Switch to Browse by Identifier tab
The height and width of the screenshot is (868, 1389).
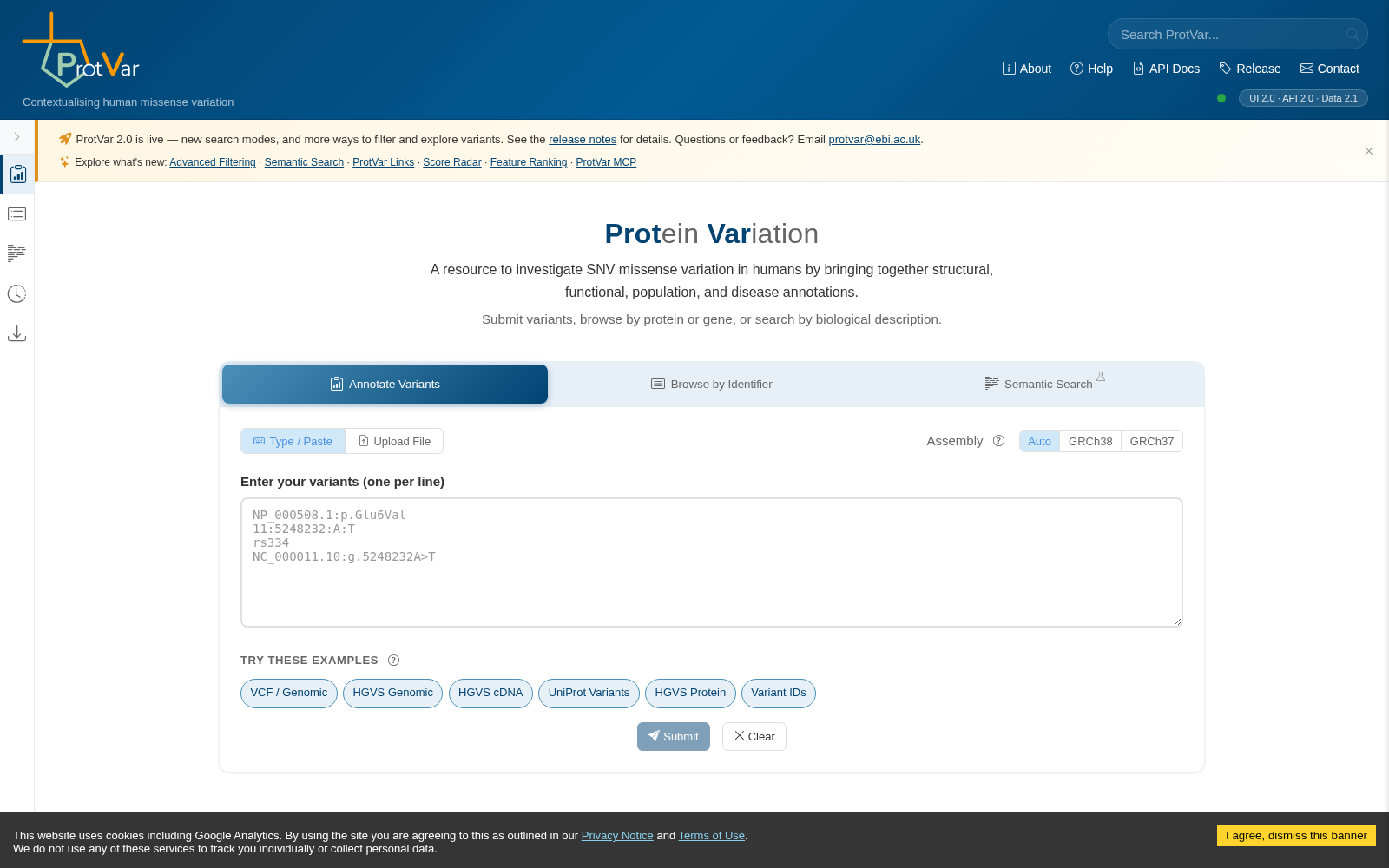(712, 385)
